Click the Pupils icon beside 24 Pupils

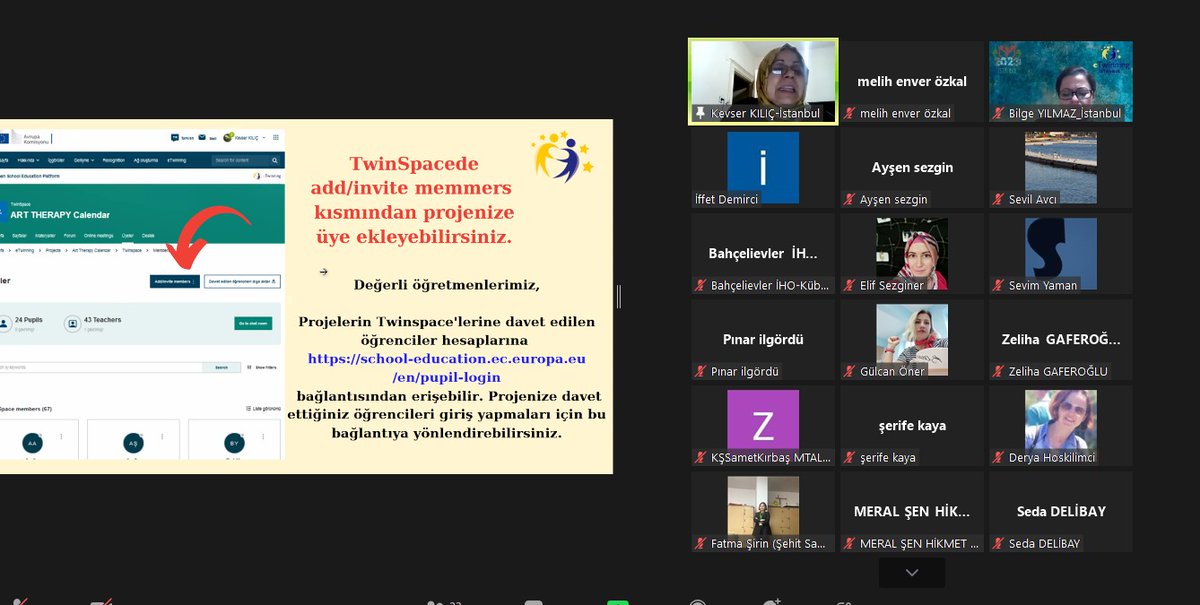coord(4,324)
